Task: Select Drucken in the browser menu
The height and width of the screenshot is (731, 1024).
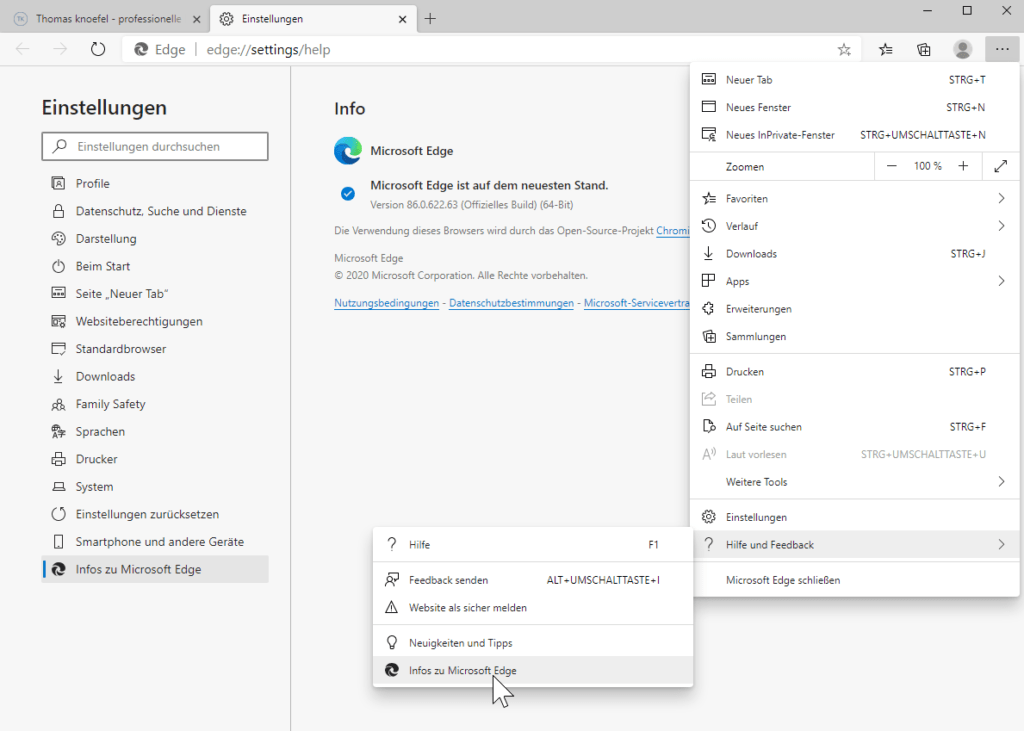Action: [854, 372]
